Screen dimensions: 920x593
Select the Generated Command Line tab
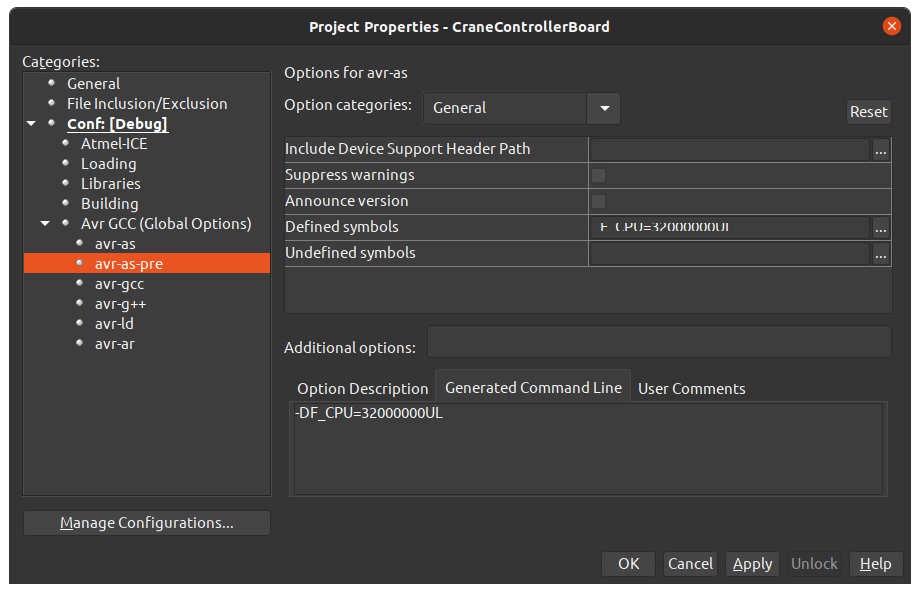point(533,388)
